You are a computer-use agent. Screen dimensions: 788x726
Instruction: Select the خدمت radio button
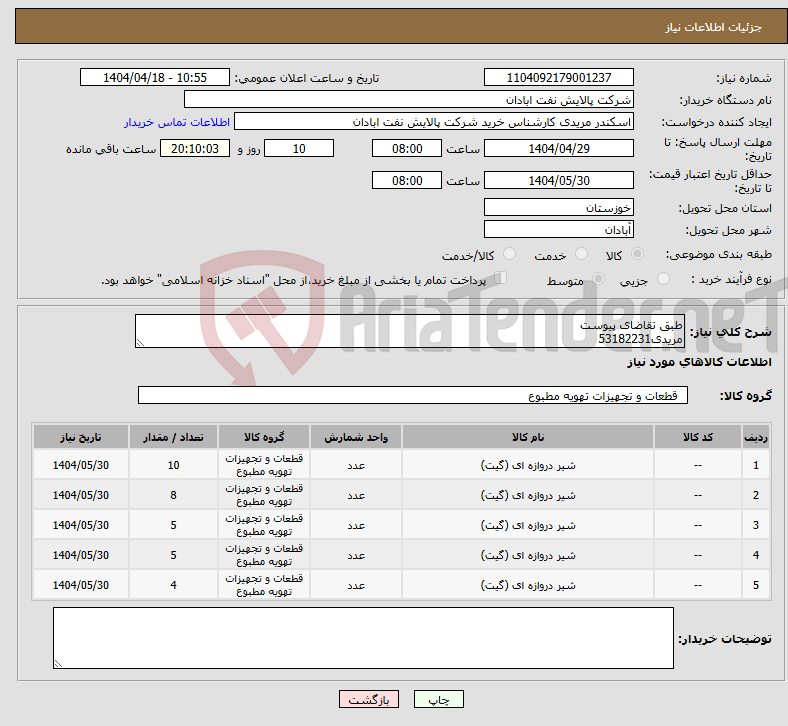coord(581,254)
